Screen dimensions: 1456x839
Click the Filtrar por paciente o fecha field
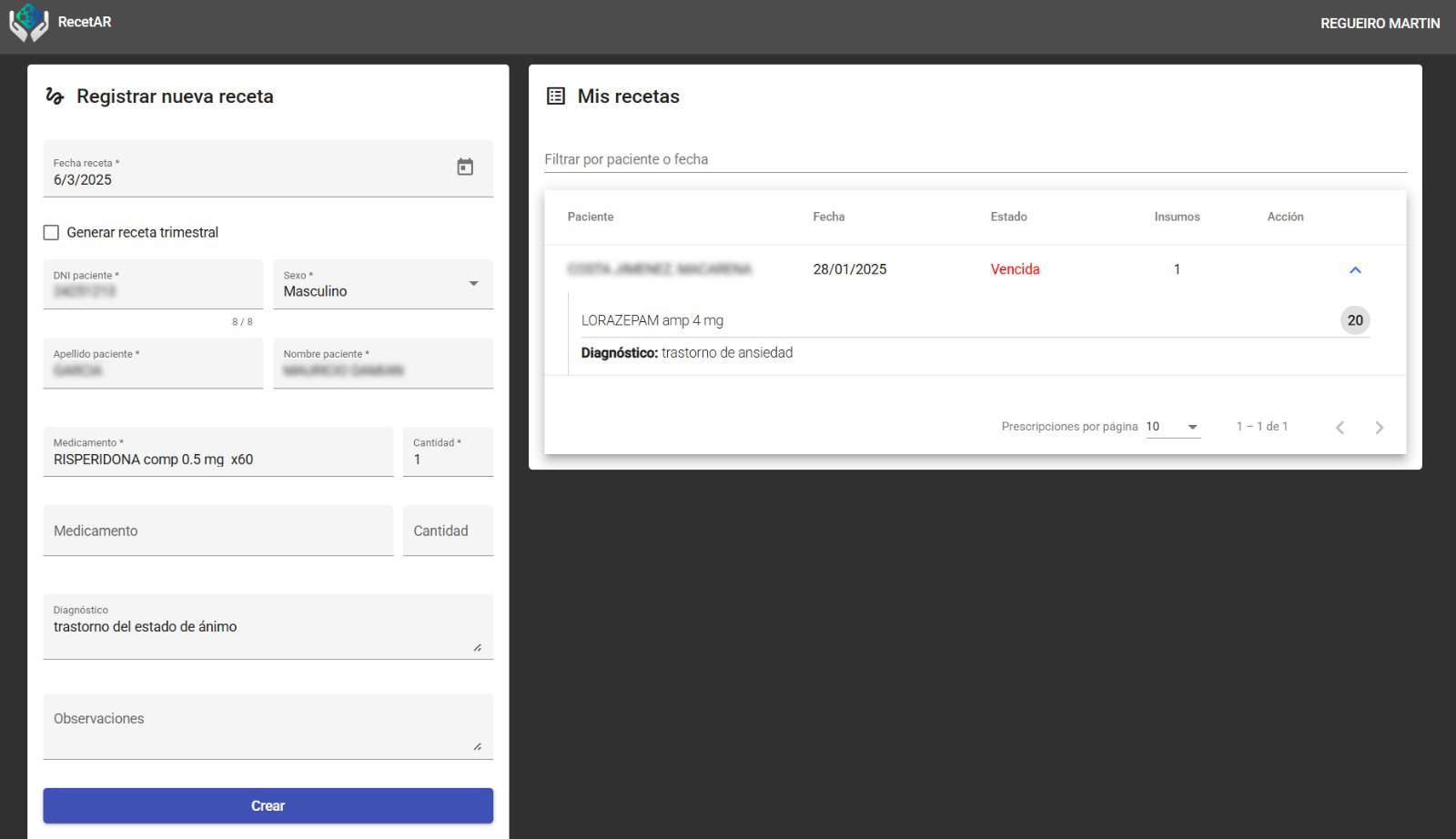[x=974, y=159]
